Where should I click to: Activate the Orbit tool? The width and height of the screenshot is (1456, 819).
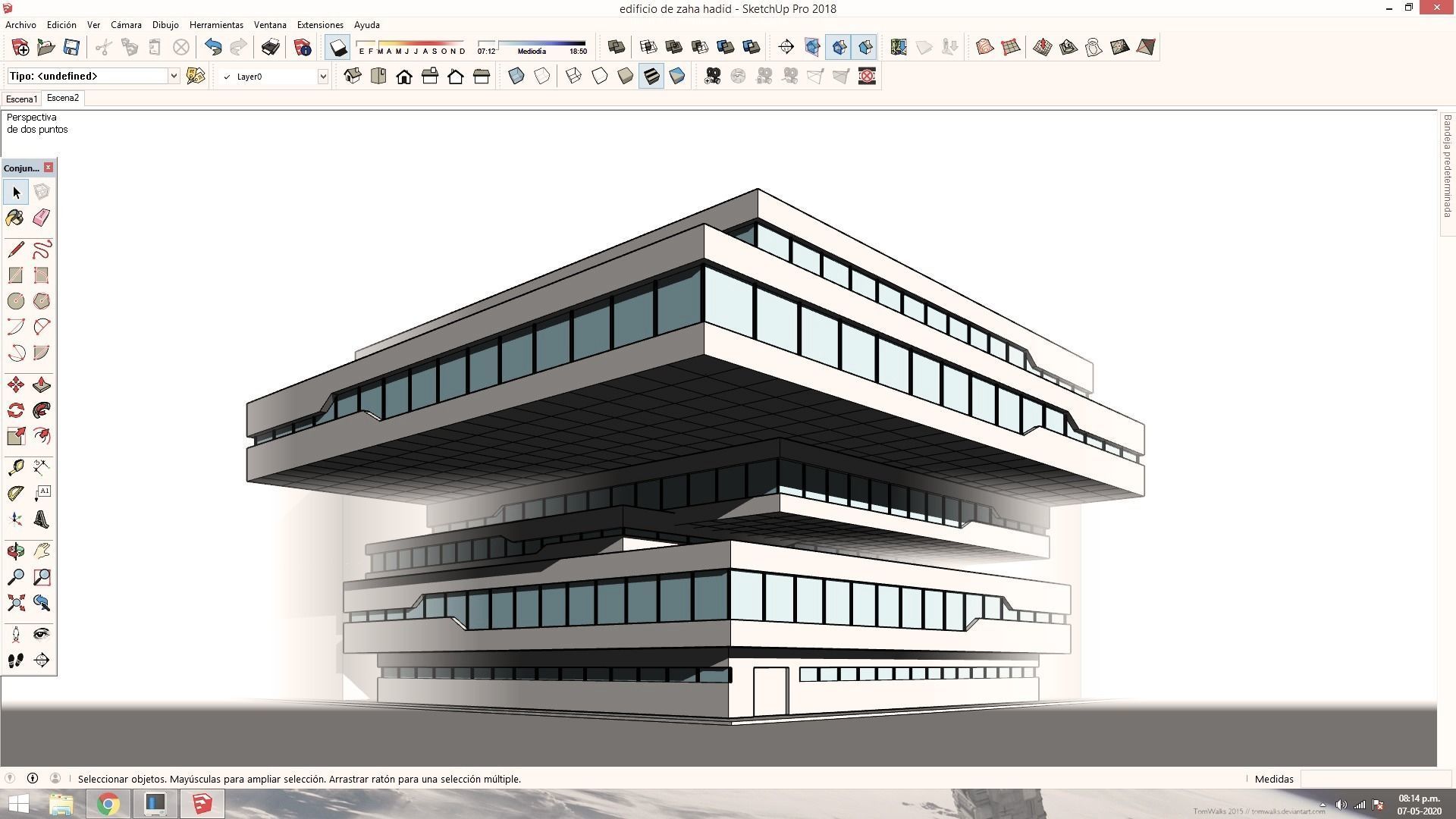16,551
